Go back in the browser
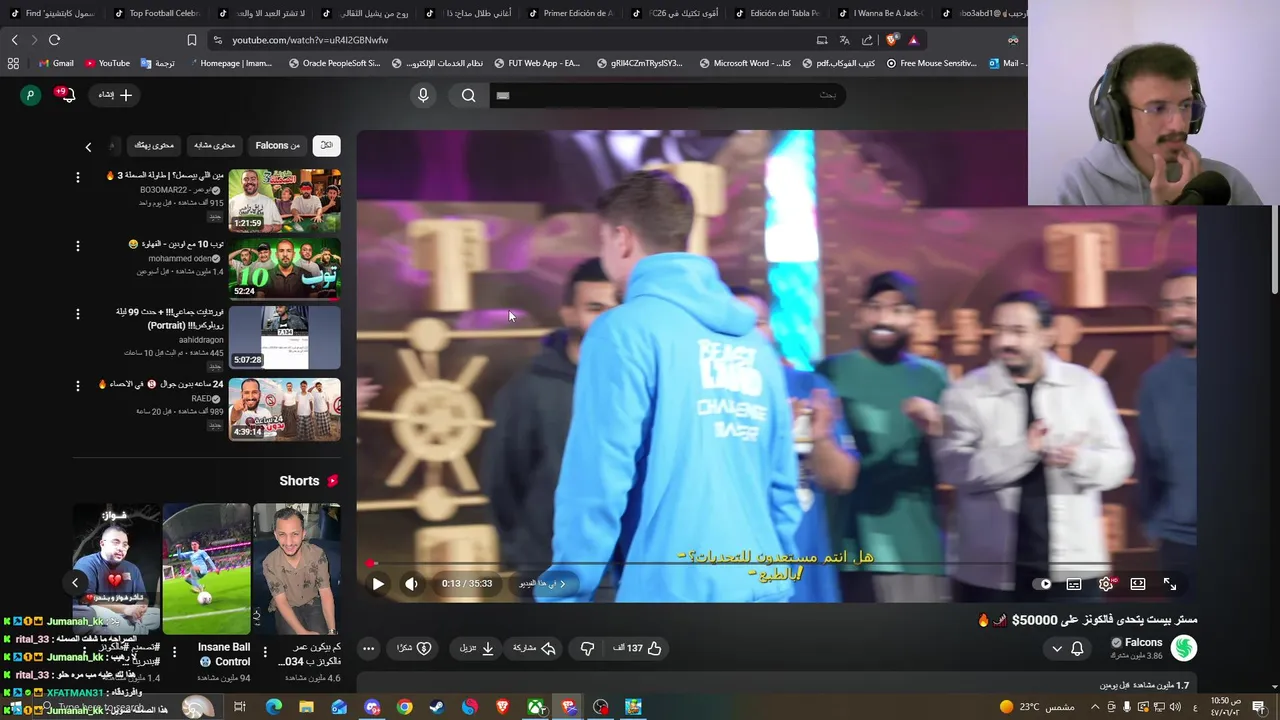1280x720 pixels. (14, 40)
